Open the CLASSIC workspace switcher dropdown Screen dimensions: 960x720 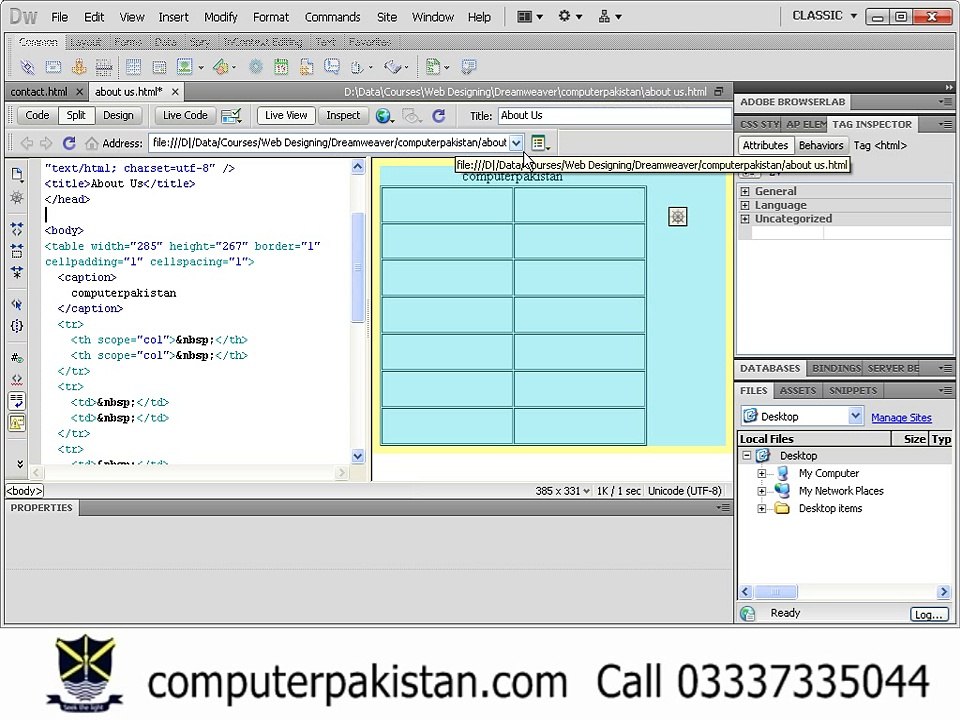(x=824, y=16)
